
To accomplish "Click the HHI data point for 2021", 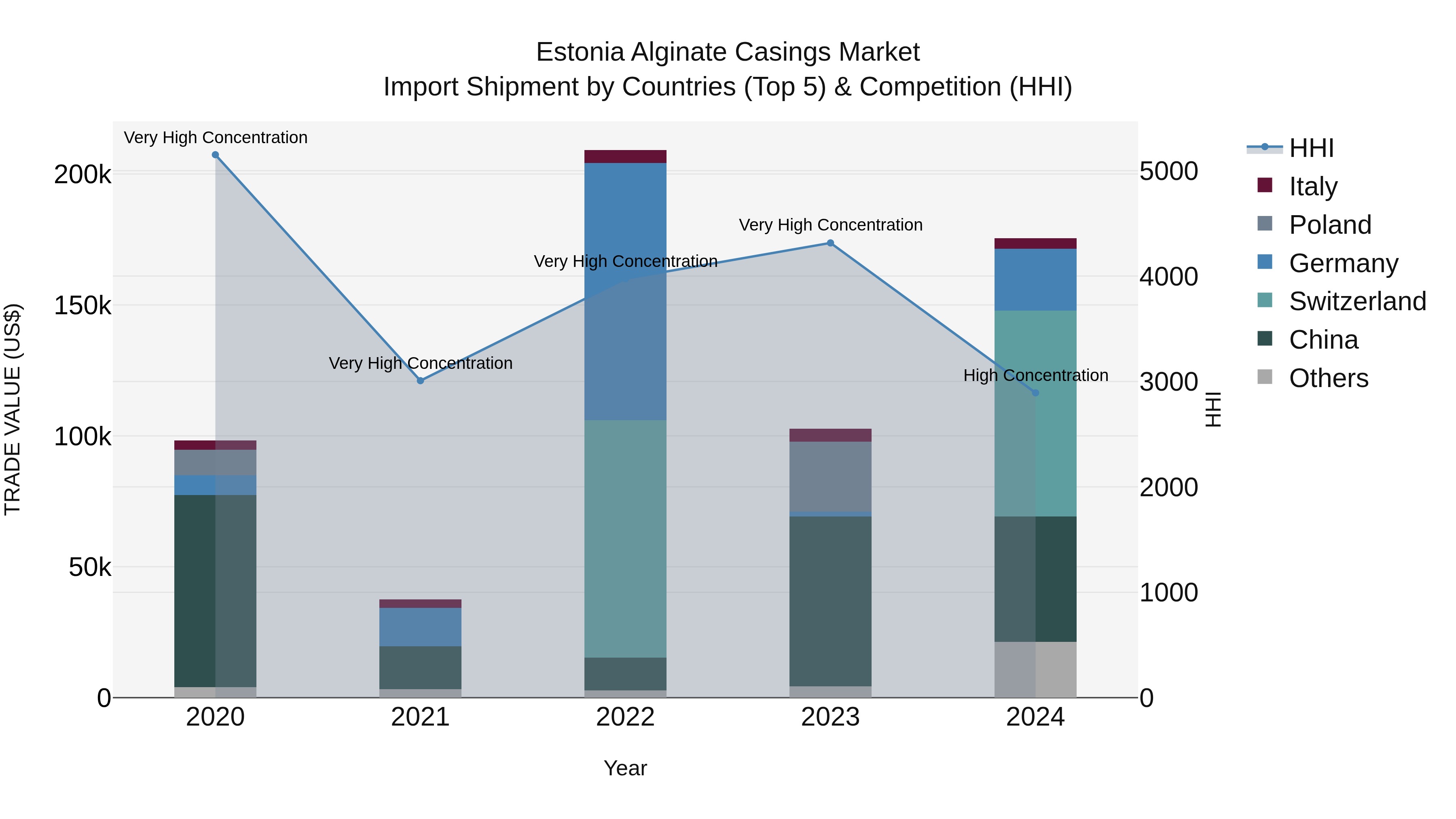I will [x=421, y=381].
